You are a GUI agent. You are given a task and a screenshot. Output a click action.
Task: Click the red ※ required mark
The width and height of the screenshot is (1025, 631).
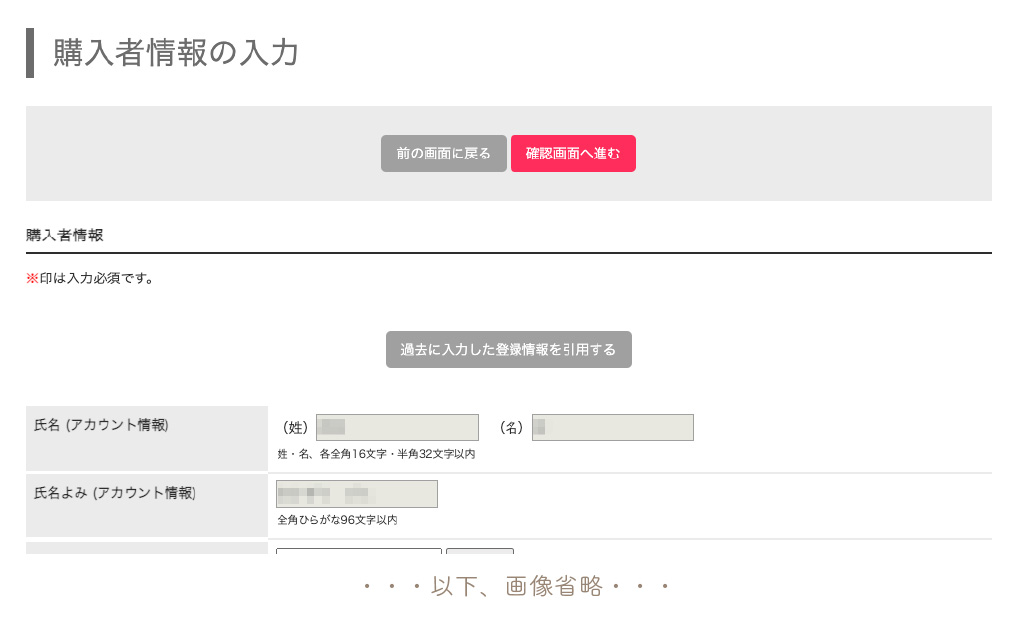click(32, 278)
